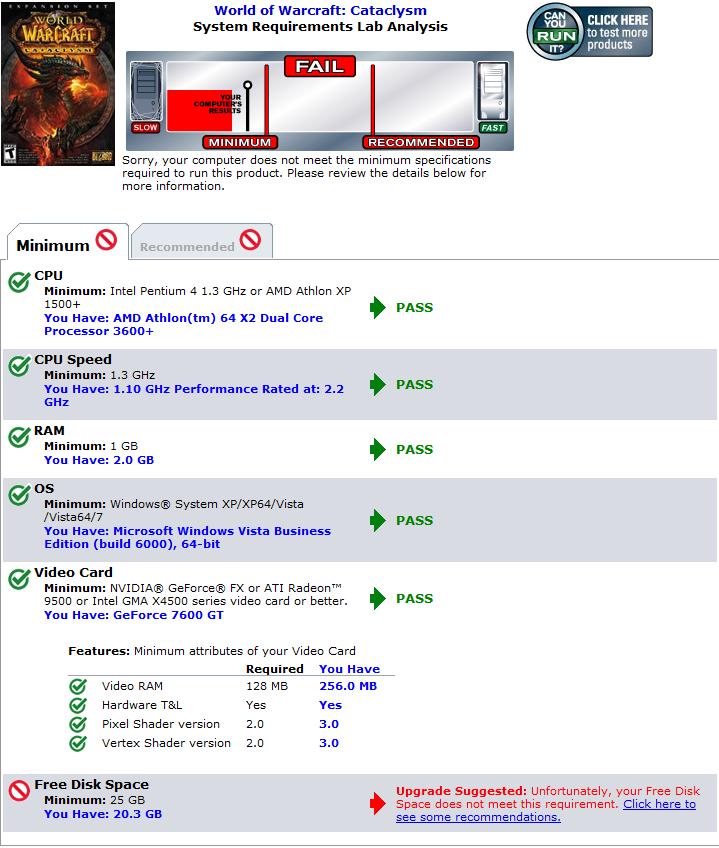Click the green arrow in the CPU Speed row
This screenshot has height=848, width=719.
[x=378, y=385]
